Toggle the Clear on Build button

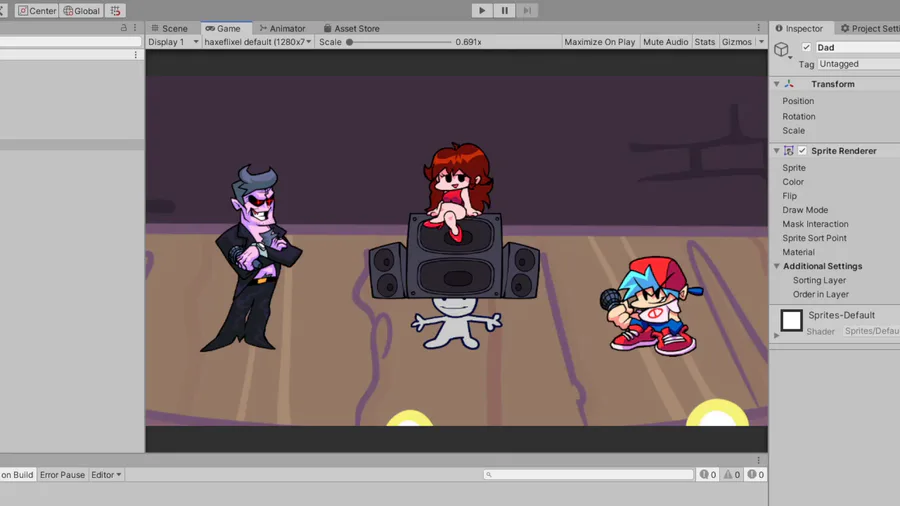(17, 474)
